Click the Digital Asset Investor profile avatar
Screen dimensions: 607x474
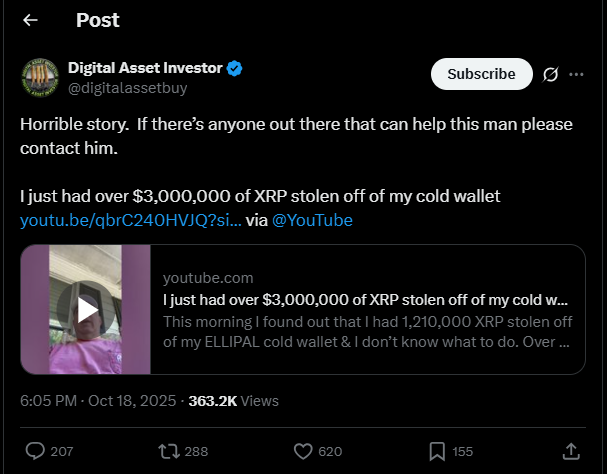[40, 78]
